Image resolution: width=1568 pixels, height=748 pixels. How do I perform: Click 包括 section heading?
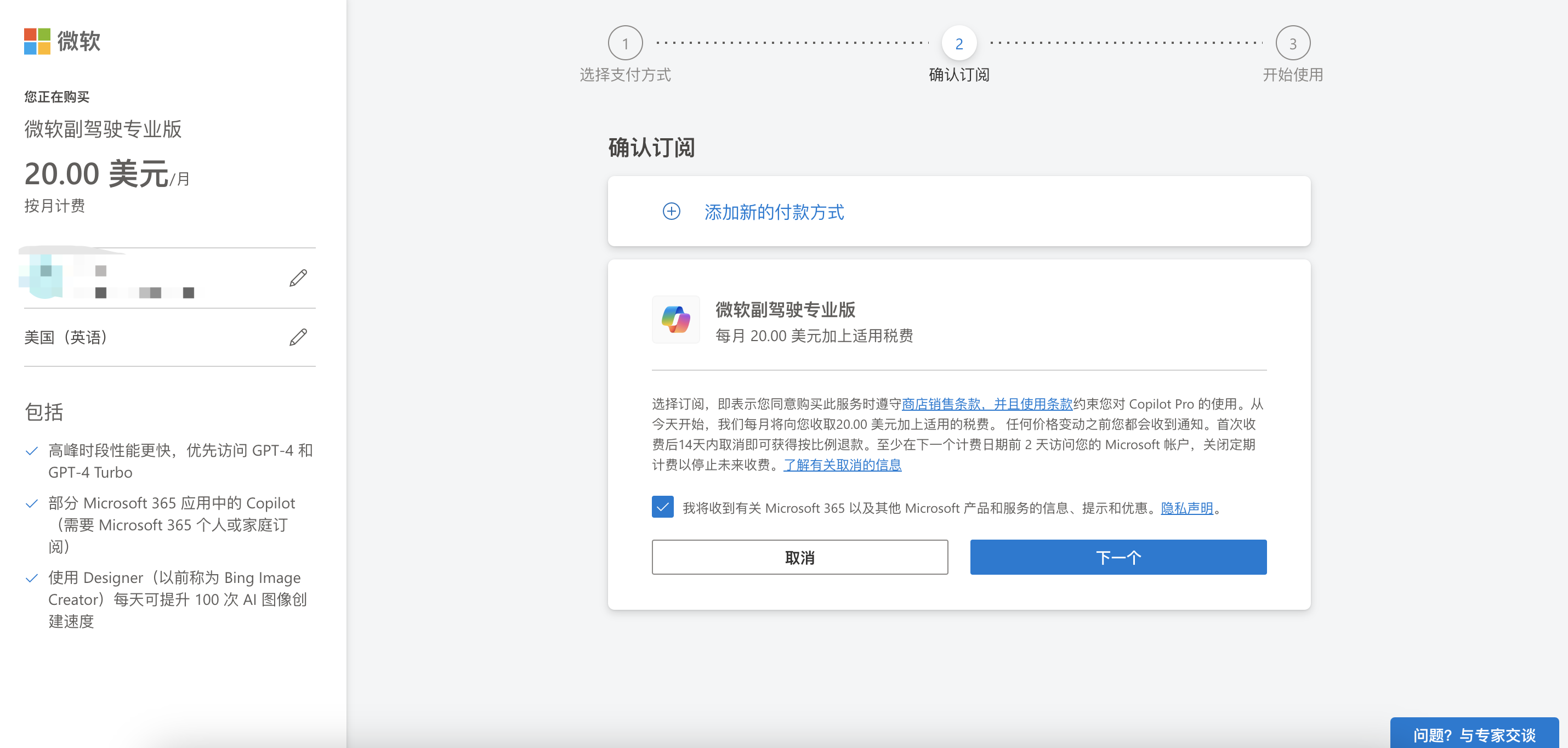click(x=44, y=412)
